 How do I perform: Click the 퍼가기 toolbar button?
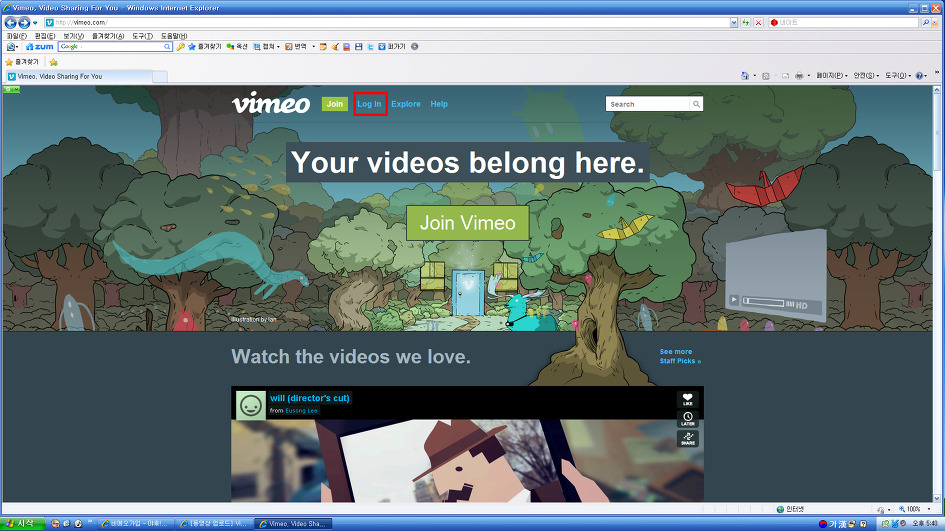[392, 46]
